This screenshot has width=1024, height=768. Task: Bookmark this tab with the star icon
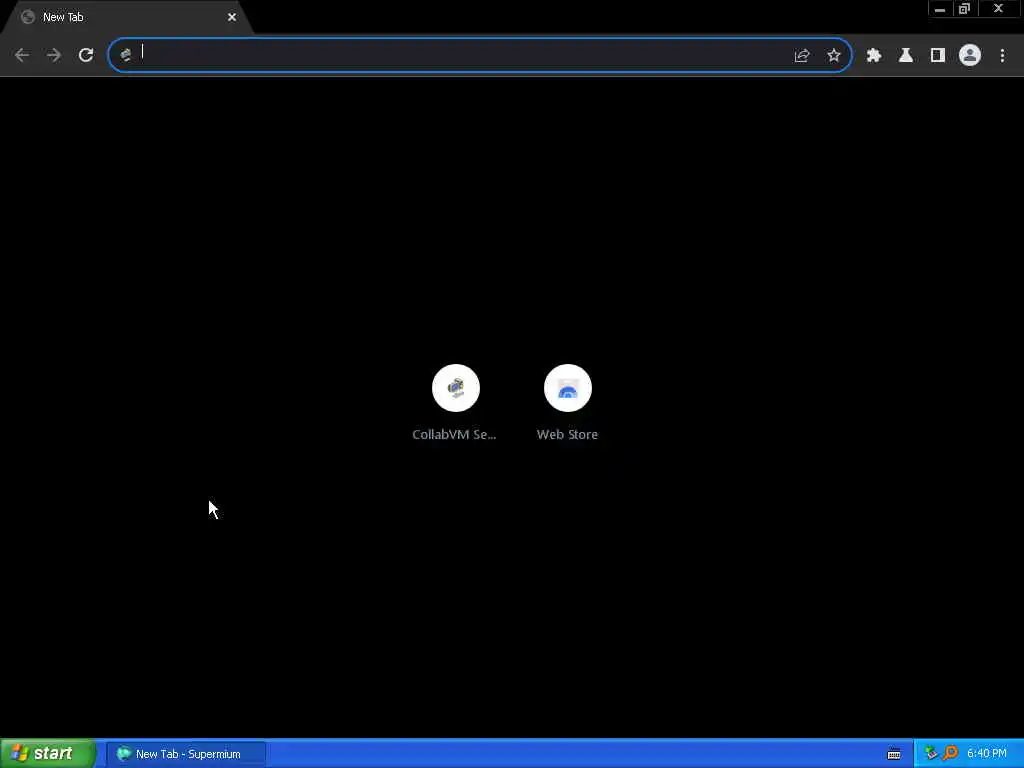(x=833, y=56)
